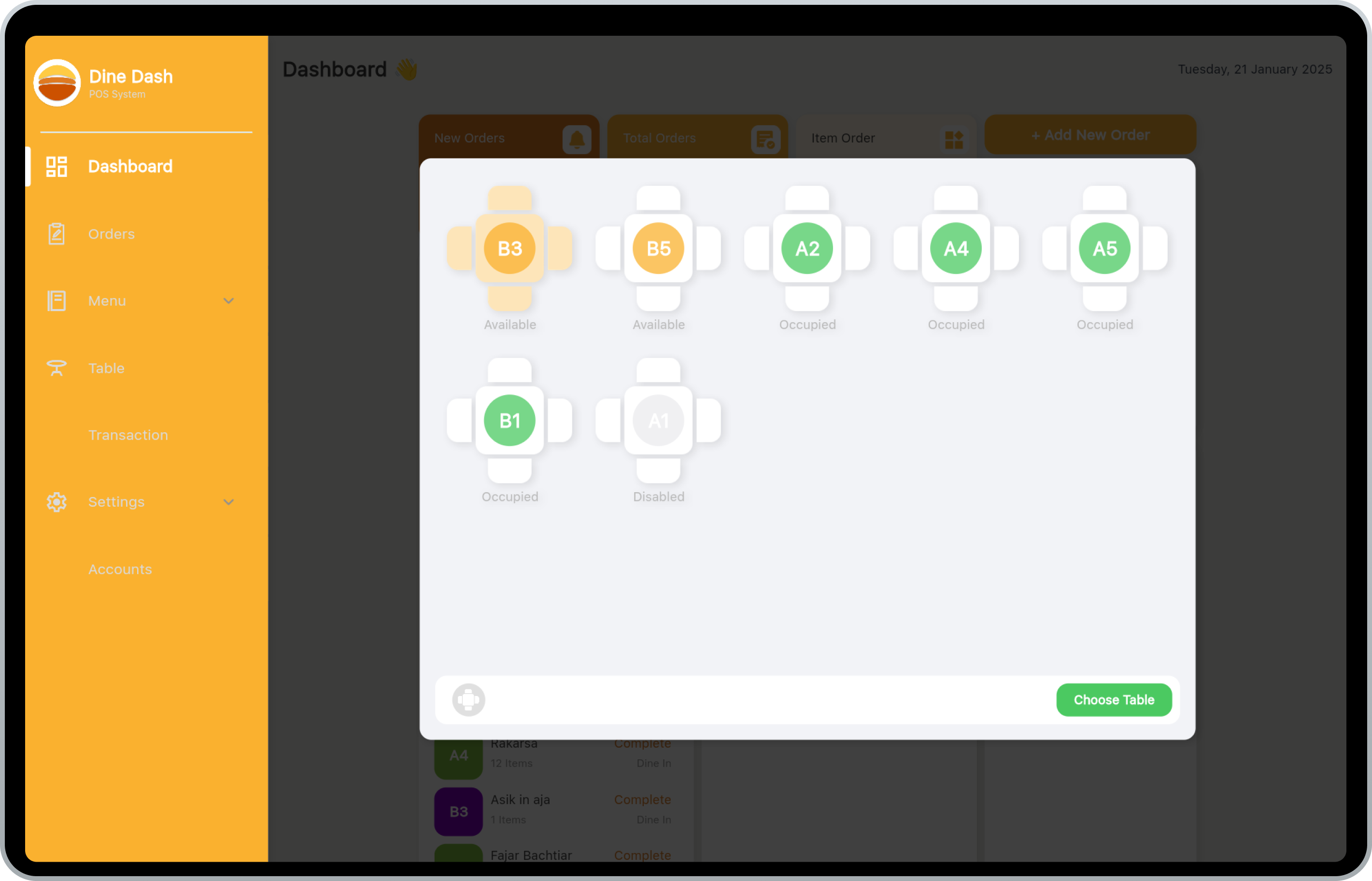Image resolution: width=1372 pixels, height=881 pixels.
Task: Click the Menu icon in sidebar
Action: [x=56, y=300]
